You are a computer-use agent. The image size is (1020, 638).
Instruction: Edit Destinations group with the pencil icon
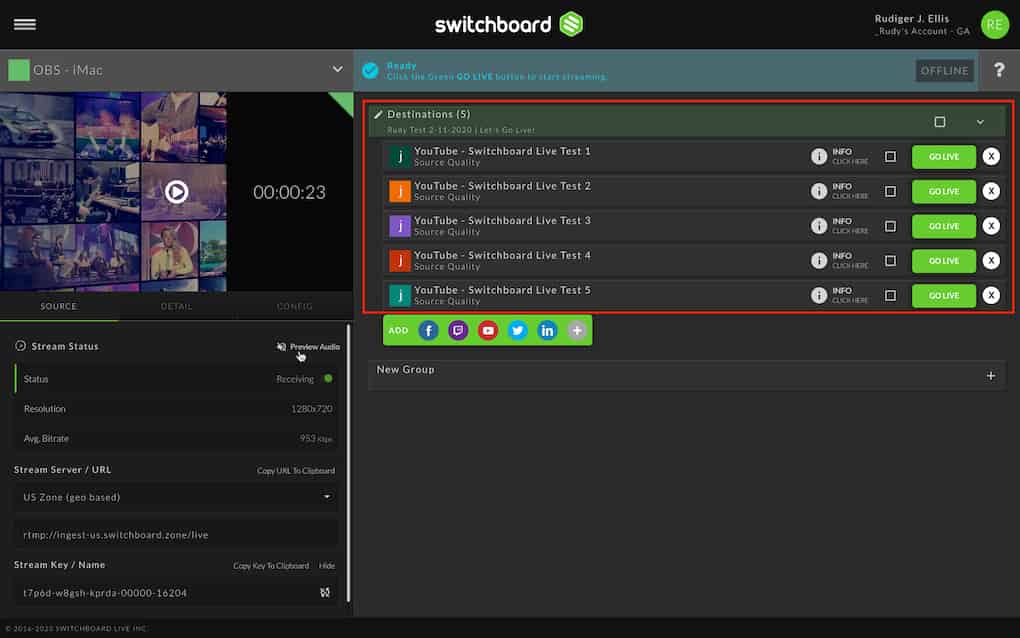378,114
